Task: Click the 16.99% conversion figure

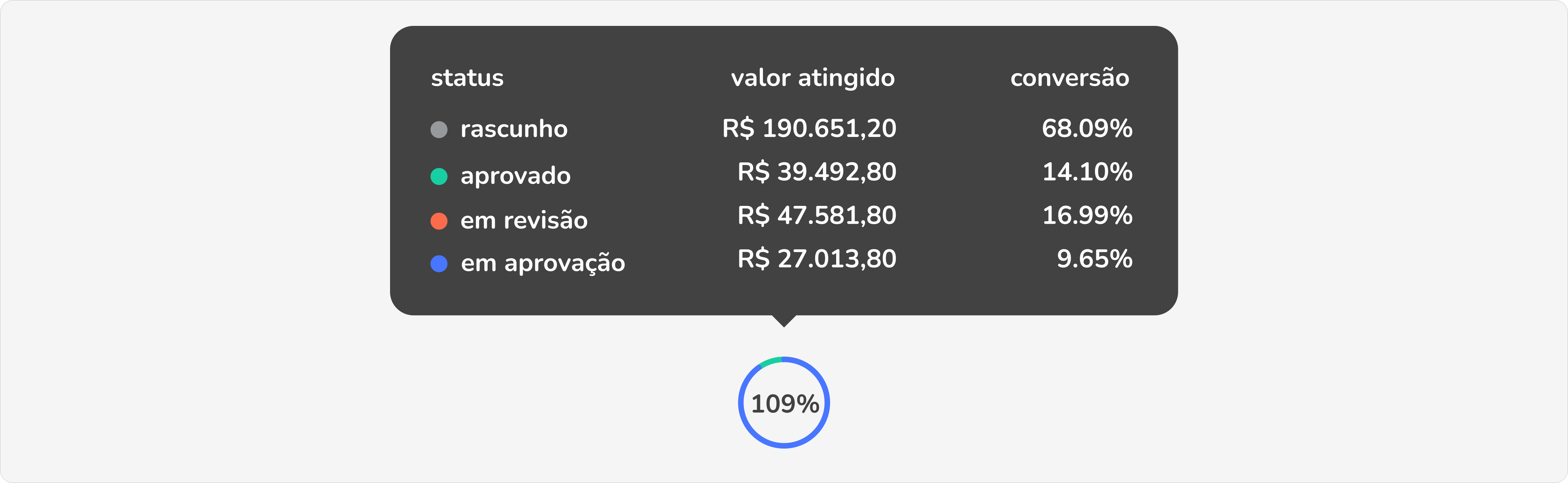Action: point(1087,215)
